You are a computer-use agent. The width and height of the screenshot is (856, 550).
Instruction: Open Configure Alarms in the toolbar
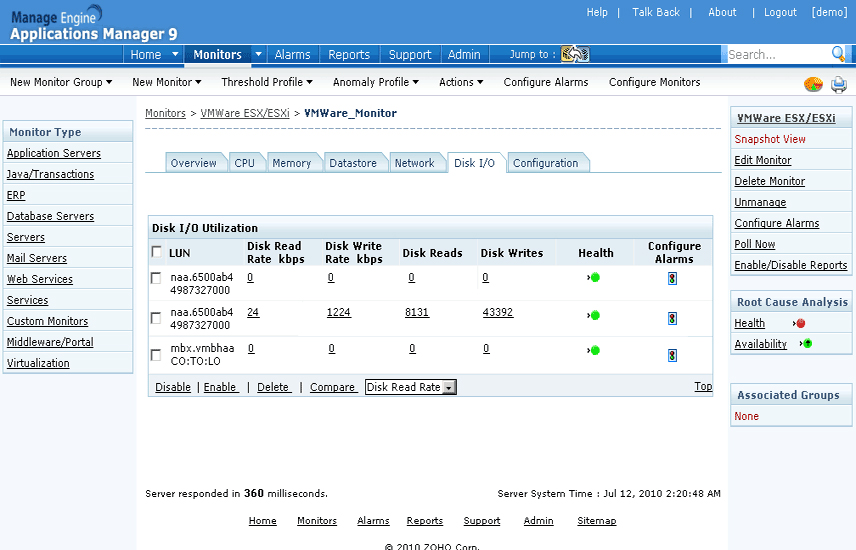546,82
